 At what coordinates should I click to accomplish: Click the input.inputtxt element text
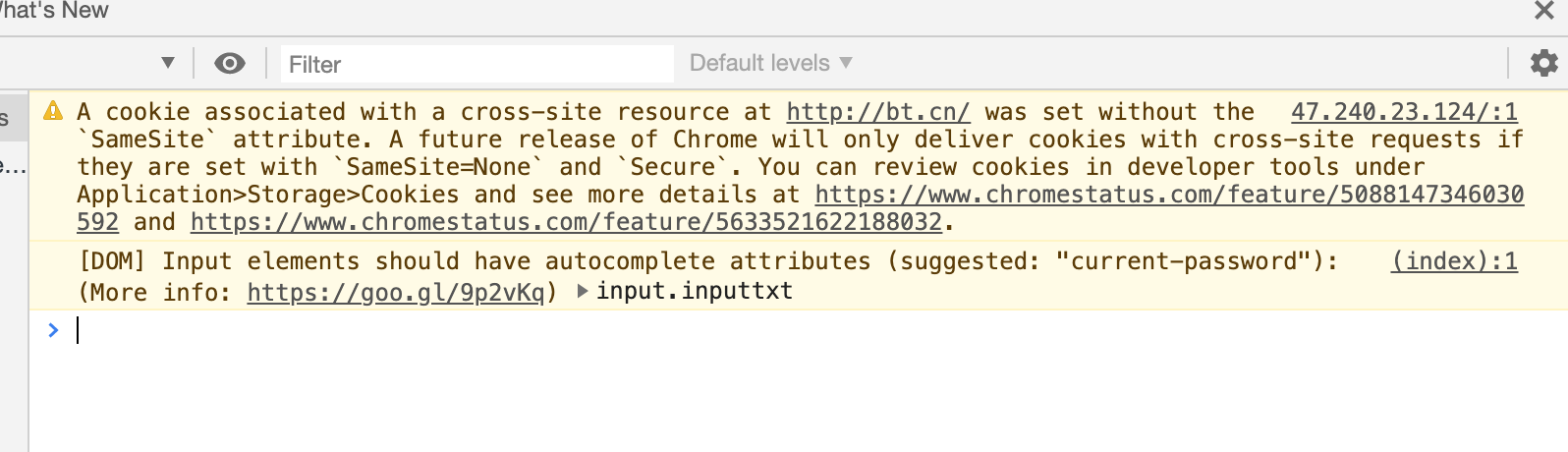click(x=694, y=291)
